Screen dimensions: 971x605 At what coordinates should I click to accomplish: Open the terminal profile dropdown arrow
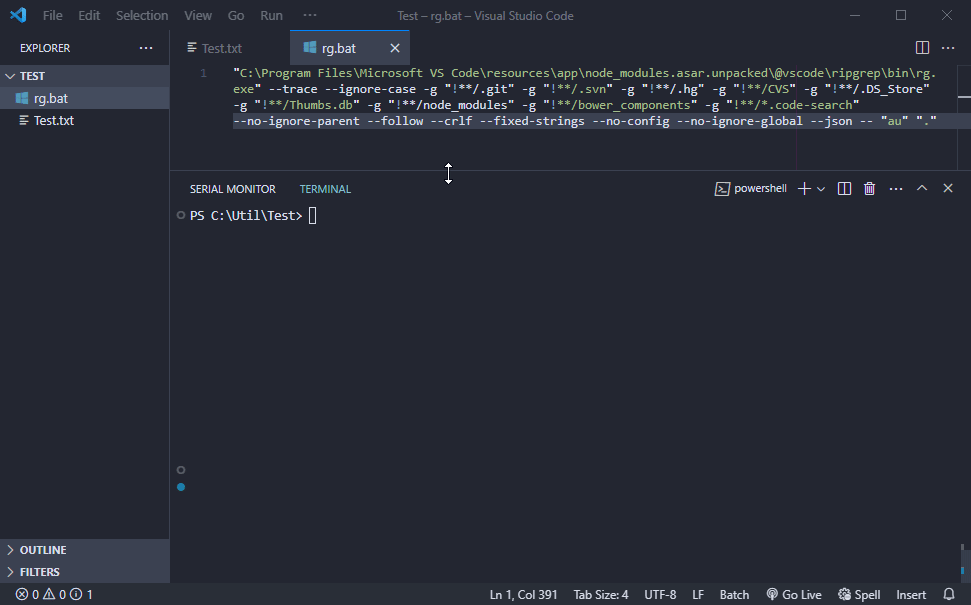tap(822, 188)
